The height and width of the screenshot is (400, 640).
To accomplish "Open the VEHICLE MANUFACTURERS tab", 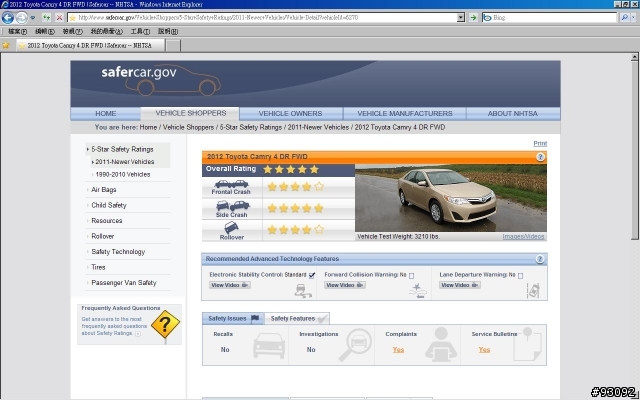I will tap(404, 113).
